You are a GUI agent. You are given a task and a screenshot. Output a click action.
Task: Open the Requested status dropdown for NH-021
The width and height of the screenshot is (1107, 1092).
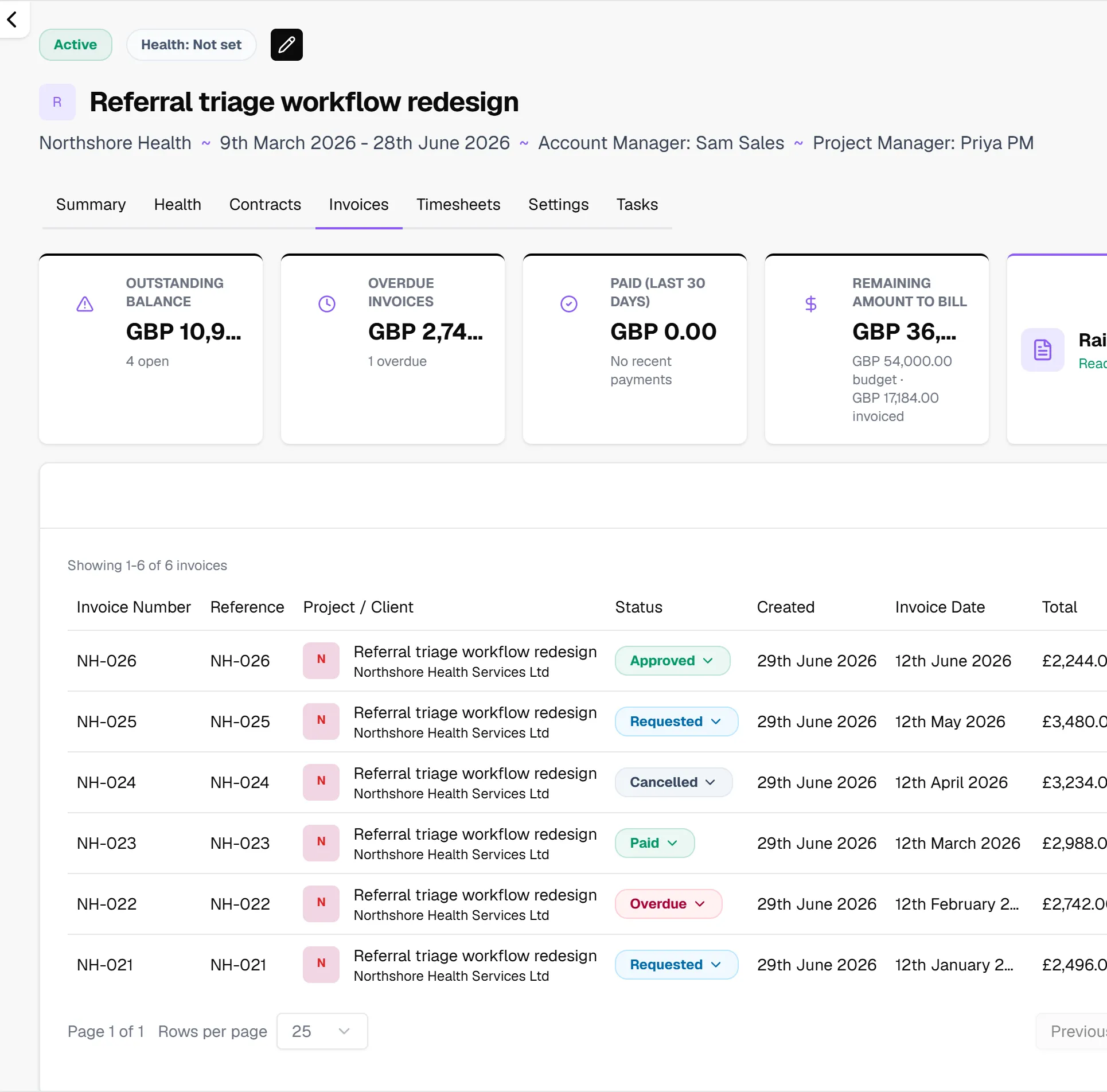[x=676, y=965]
